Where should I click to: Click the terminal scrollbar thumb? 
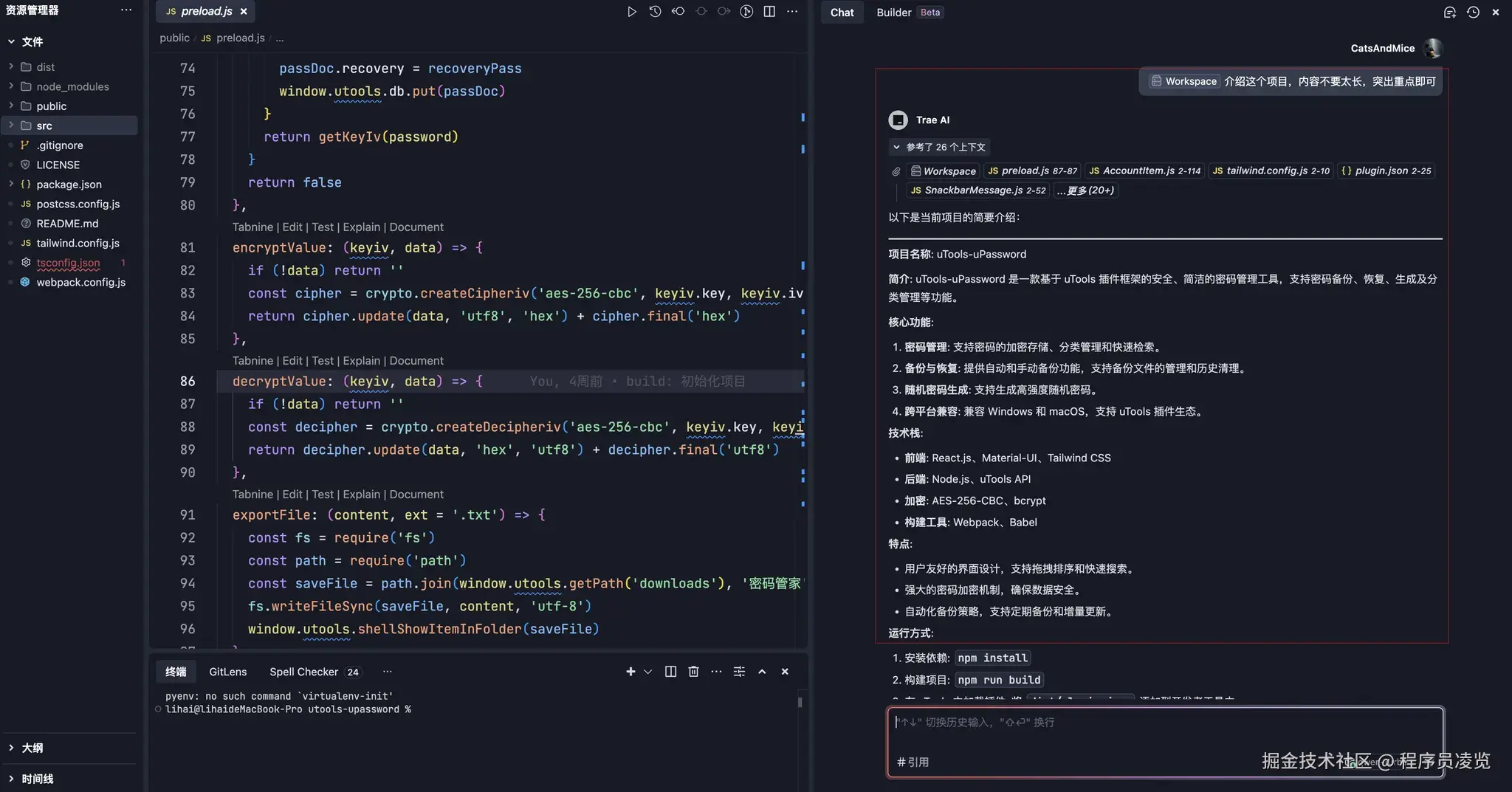800,702
